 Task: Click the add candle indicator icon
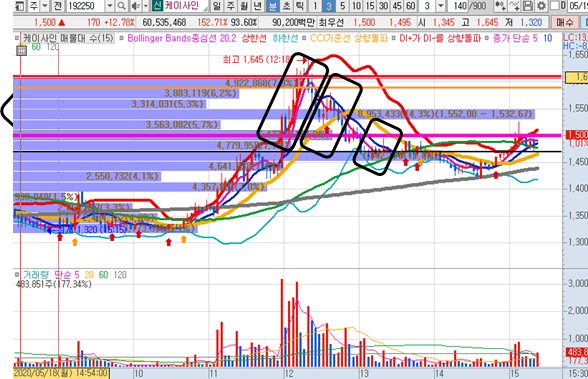click(x=500, y=6)
